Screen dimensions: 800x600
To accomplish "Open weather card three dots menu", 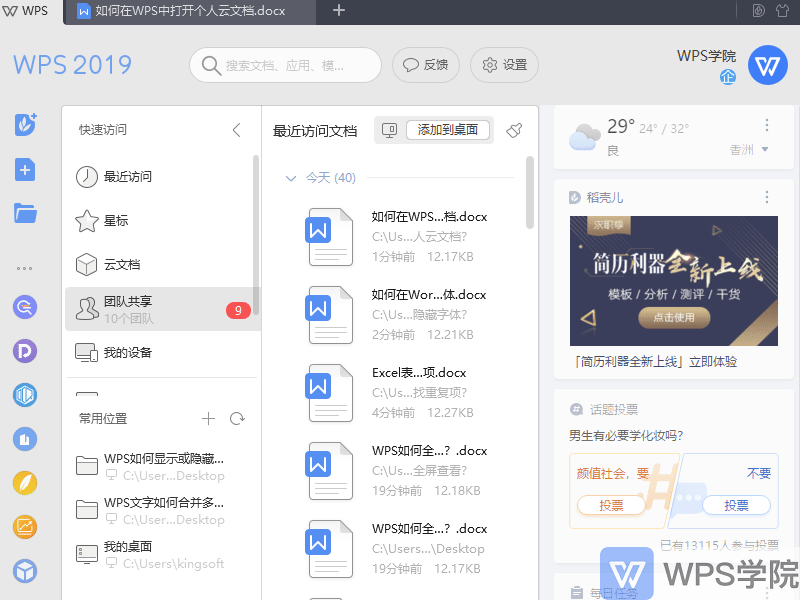I will 767,125.
